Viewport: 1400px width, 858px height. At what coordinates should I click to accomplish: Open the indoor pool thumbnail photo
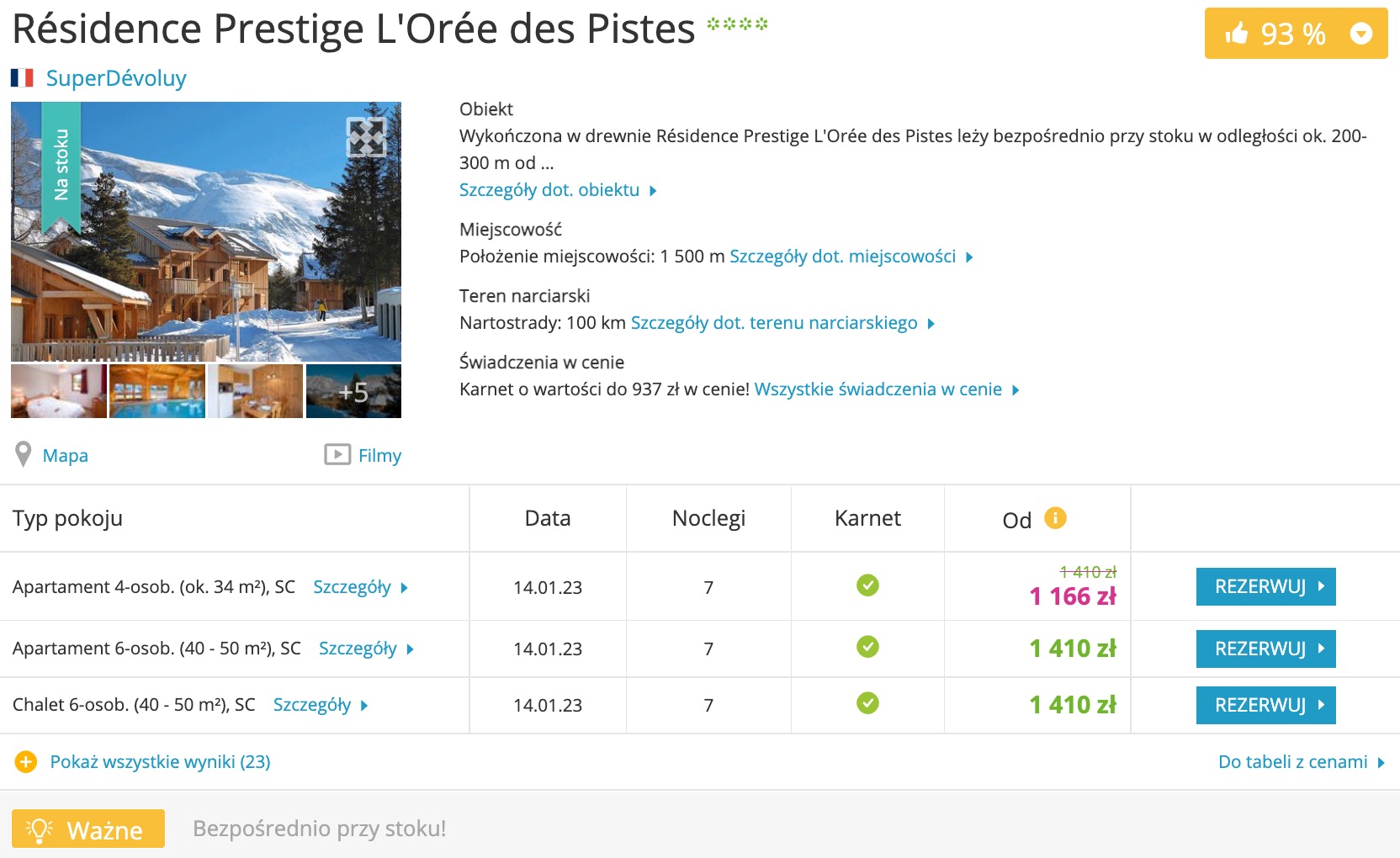157,391
